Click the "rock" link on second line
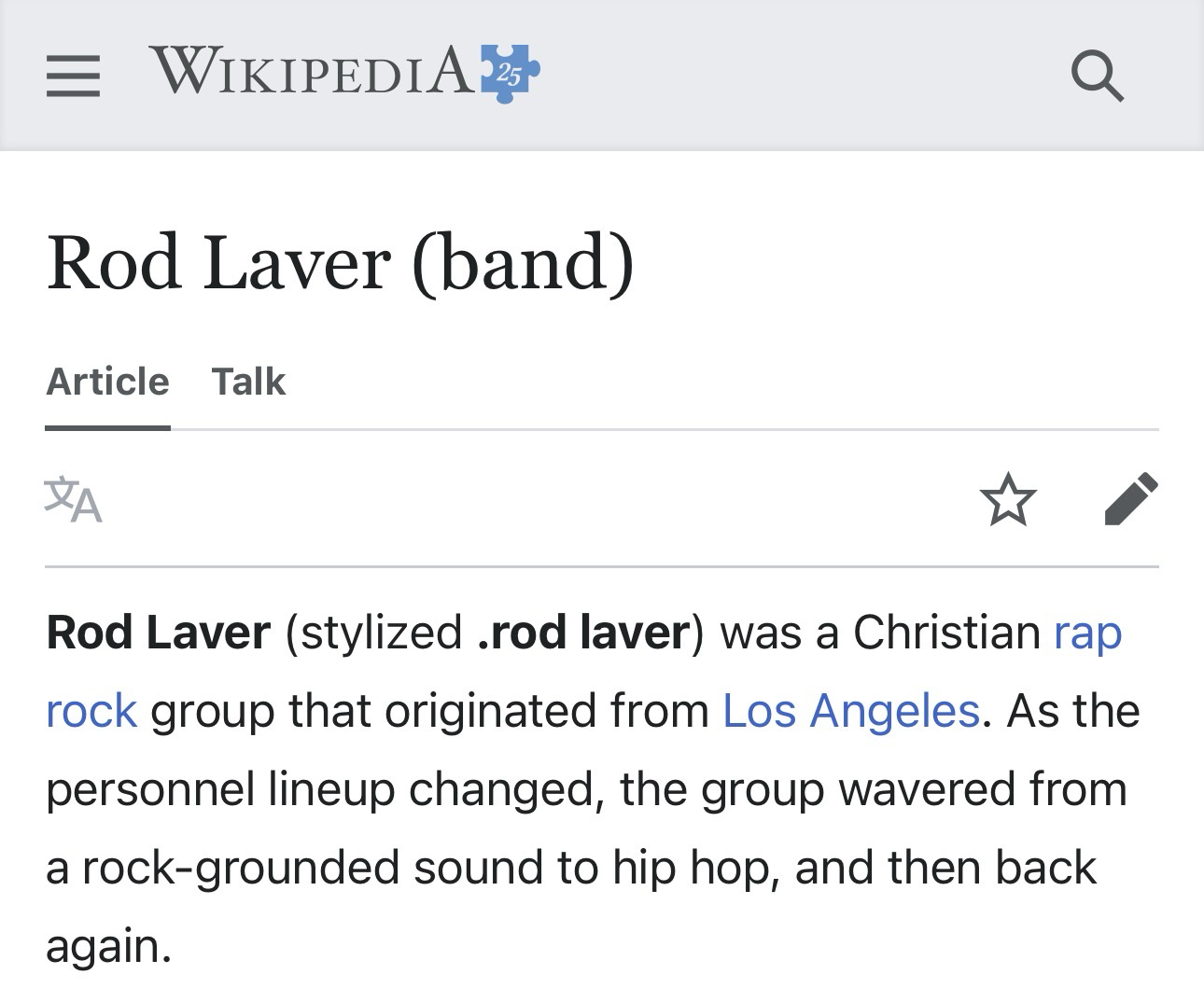 pyautogui.click(x=91, y=711)
